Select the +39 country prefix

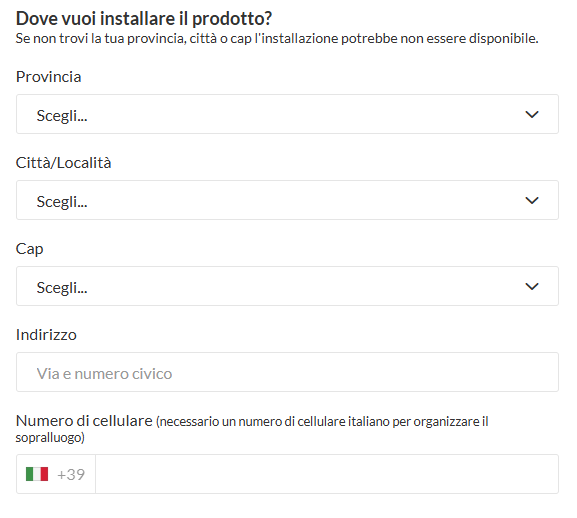[x=71, y=474]
